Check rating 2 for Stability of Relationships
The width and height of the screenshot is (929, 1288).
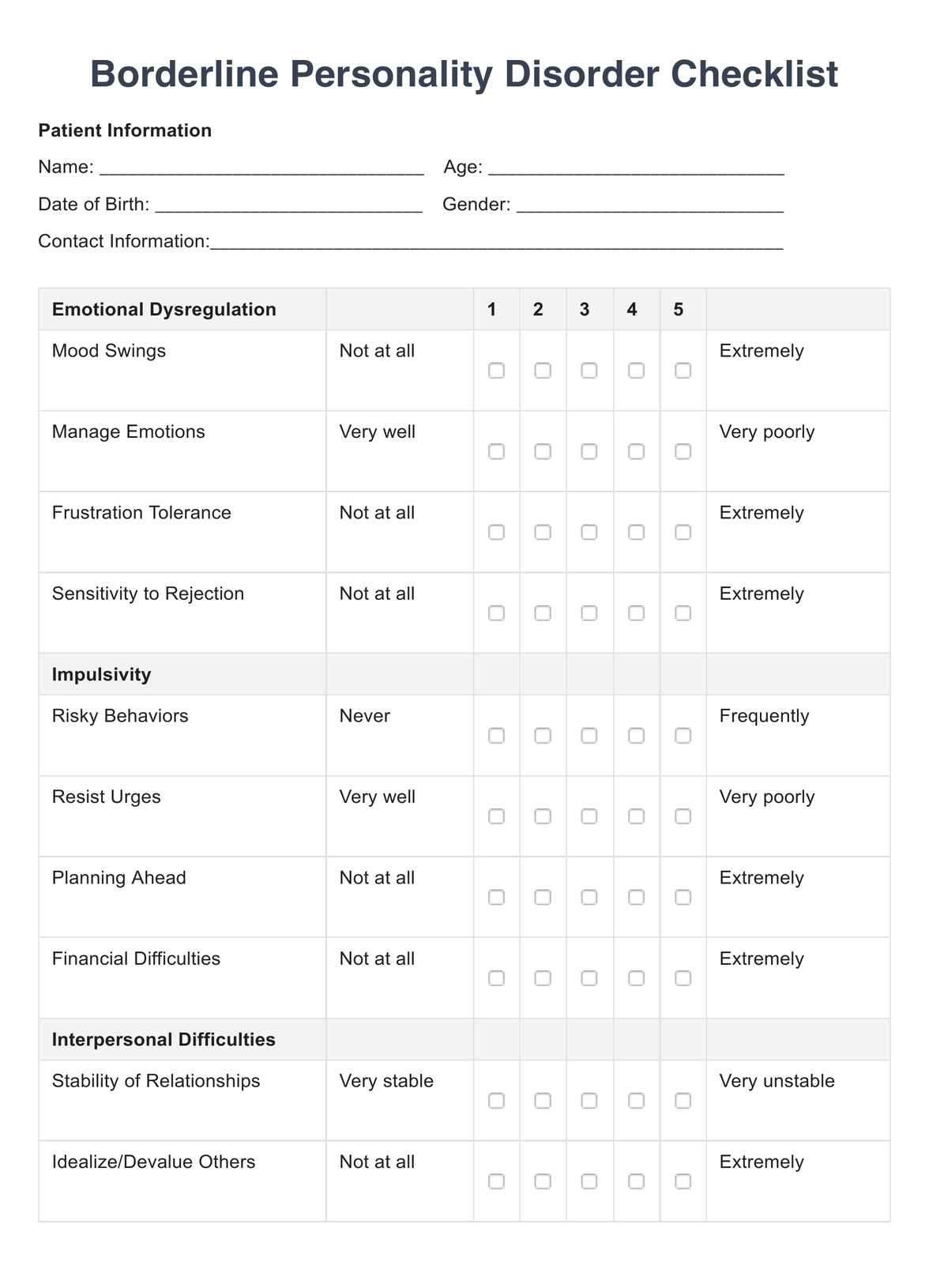543,1101
